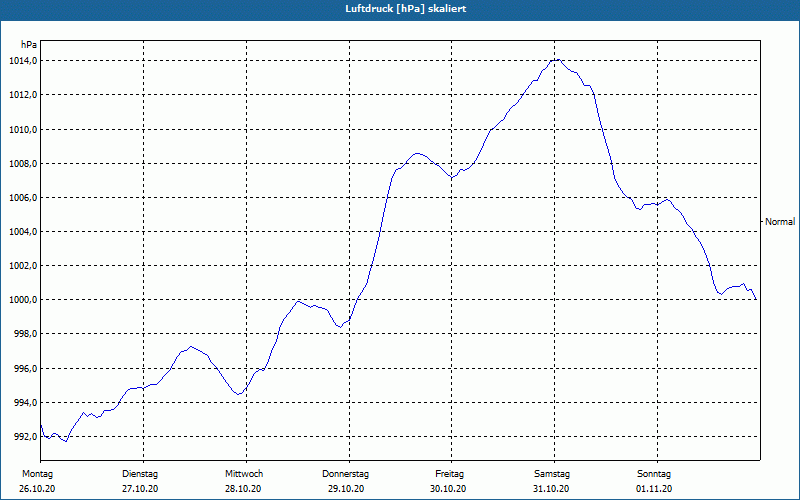Viewport: 800px width, 500px height.
Task: Click the 992,0 axis value
Action: coord(26,437)
